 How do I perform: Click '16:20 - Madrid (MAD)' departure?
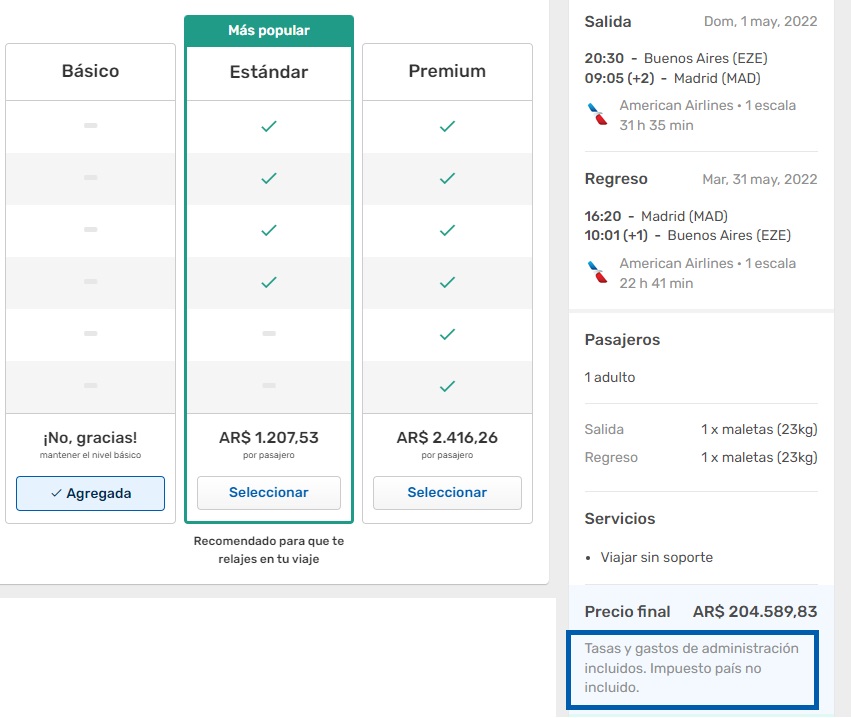pyautogui.click(x=656, y=216)
